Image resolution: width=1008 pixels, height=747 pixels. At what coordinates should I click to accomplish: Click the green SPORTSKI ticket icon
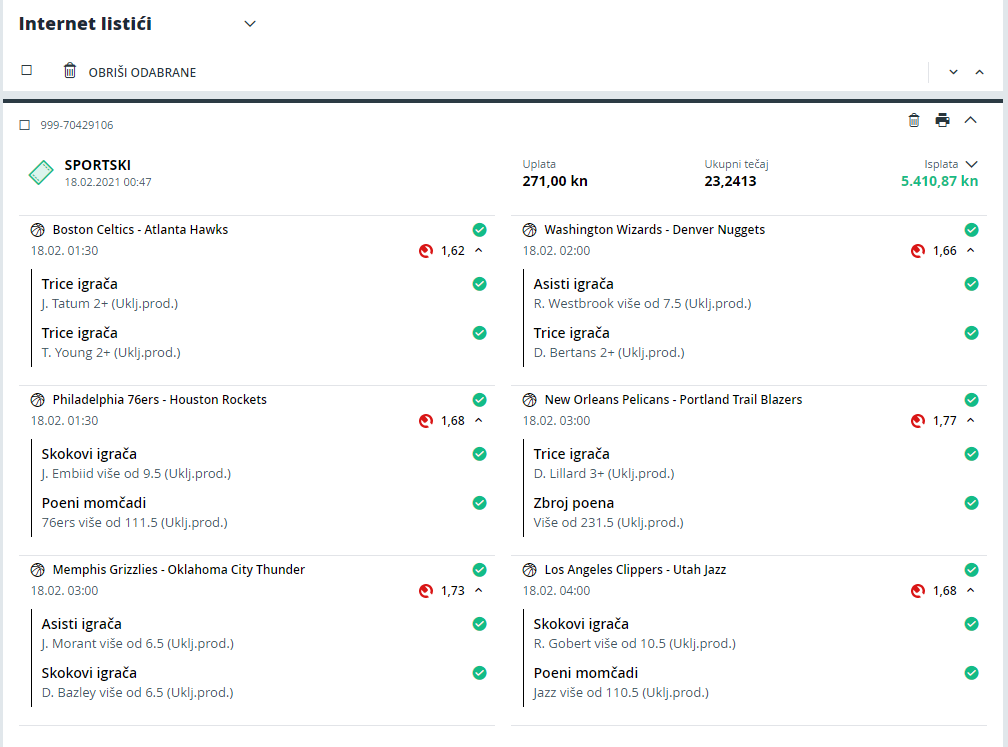click(x=41, y=172)
